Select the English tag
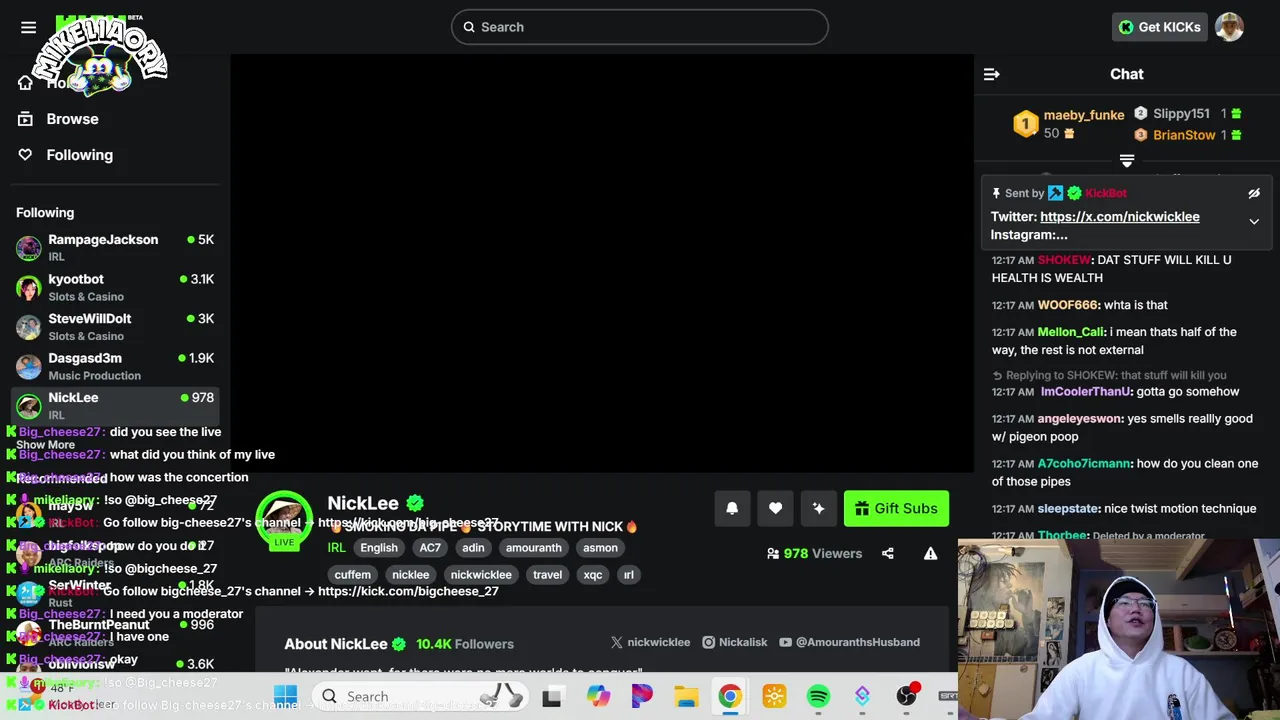The height and width of the screenshot is (720, 1280). point(379,547)
